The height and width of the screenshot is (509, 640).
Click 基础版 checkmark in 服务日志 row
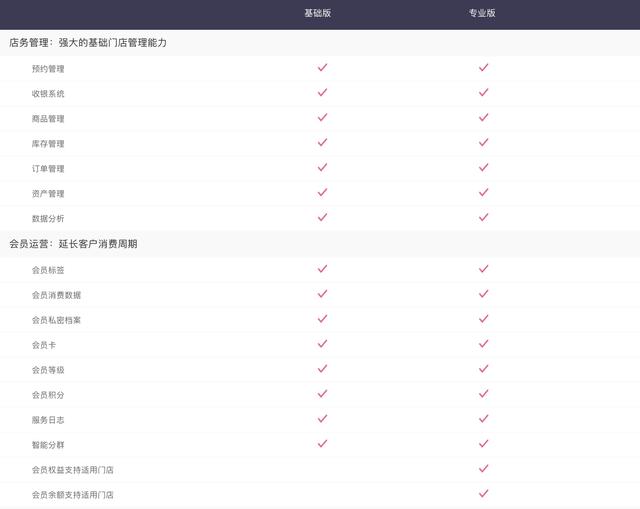[322, 418]
